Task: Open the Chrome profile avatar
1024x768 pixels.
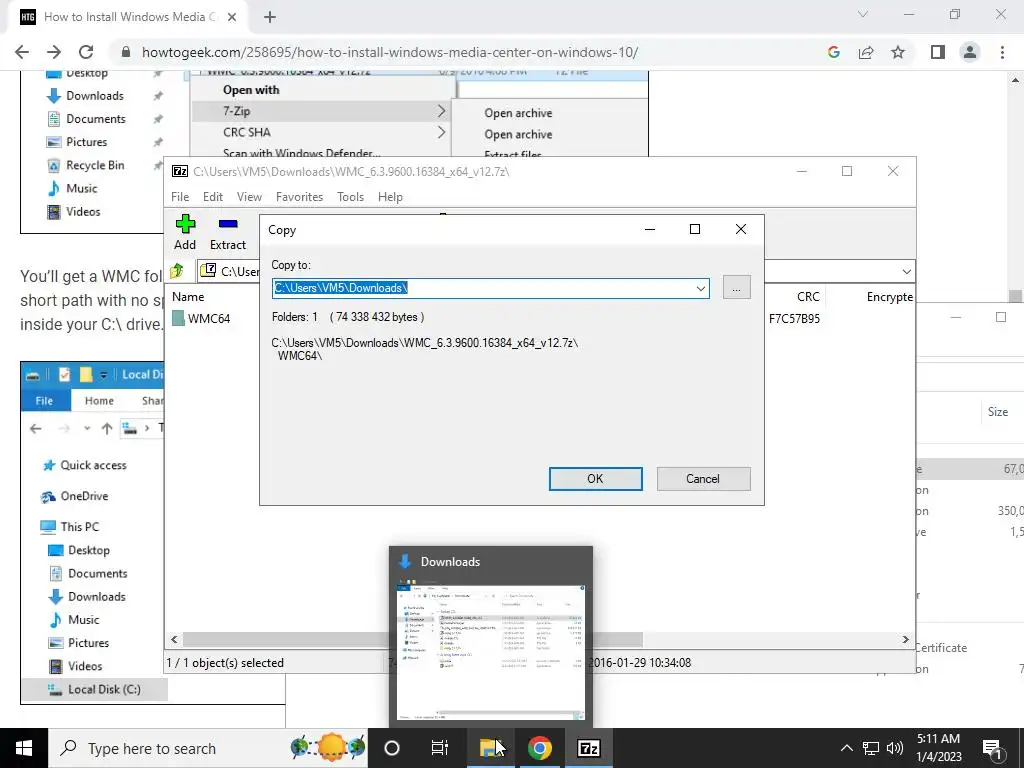Action: [x=970, y=52]
